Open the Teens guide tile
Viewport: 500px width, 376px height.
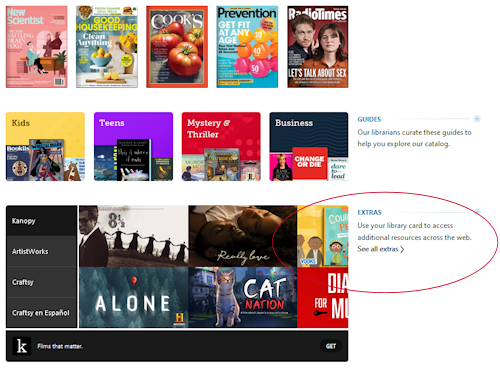[133, 147]
